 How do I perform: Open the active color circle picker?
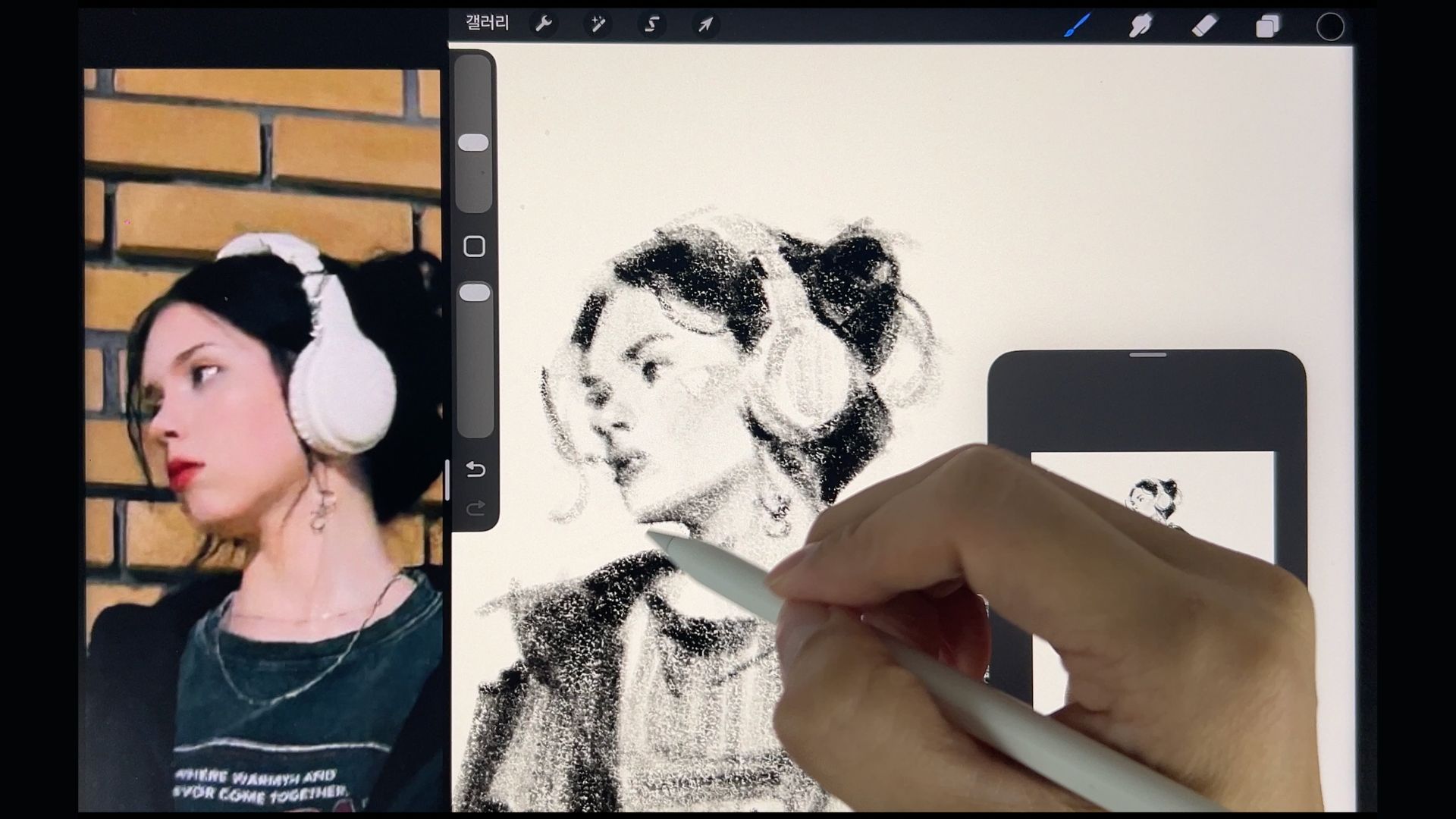[1330, 27]
